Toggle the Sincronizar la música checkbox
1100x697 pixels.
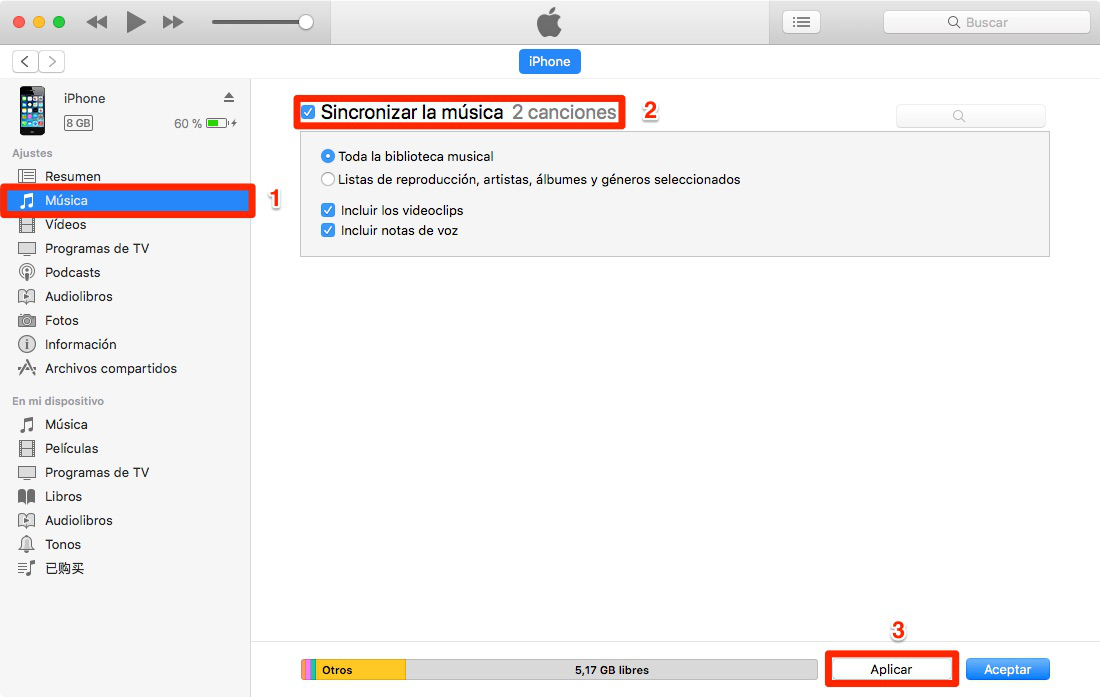(x=308, y=112)
